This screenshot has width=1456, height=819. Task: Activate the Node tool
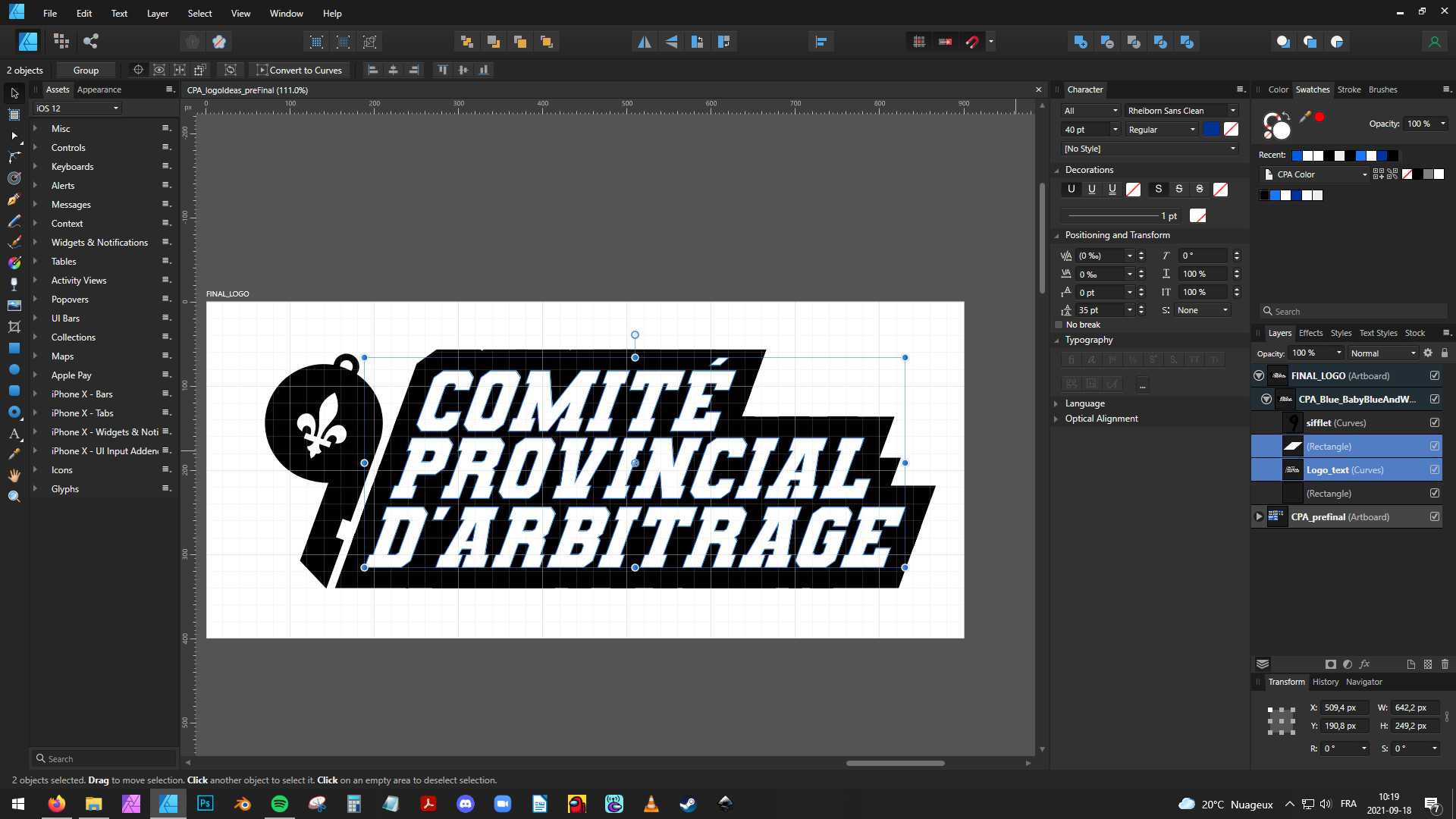click(x=14, y=136)
